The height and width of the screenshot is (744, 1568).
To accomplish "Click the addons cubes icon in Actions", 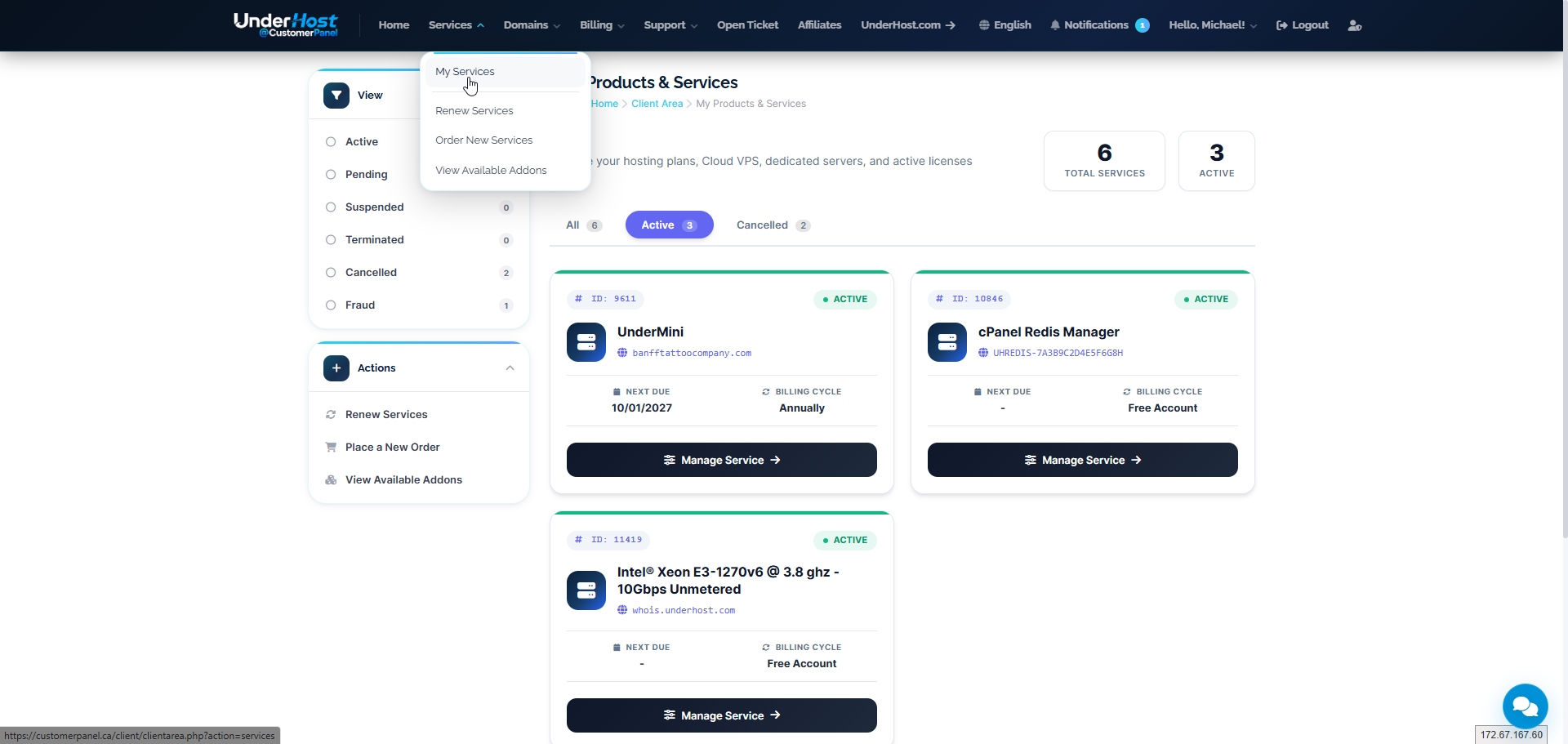I will point(331,480).
